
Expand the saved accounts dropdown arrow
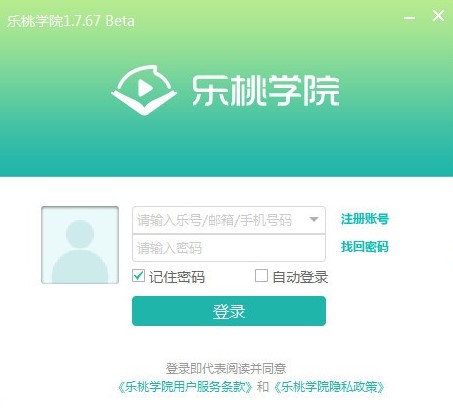pyautogui.click(x=314, y=219)
